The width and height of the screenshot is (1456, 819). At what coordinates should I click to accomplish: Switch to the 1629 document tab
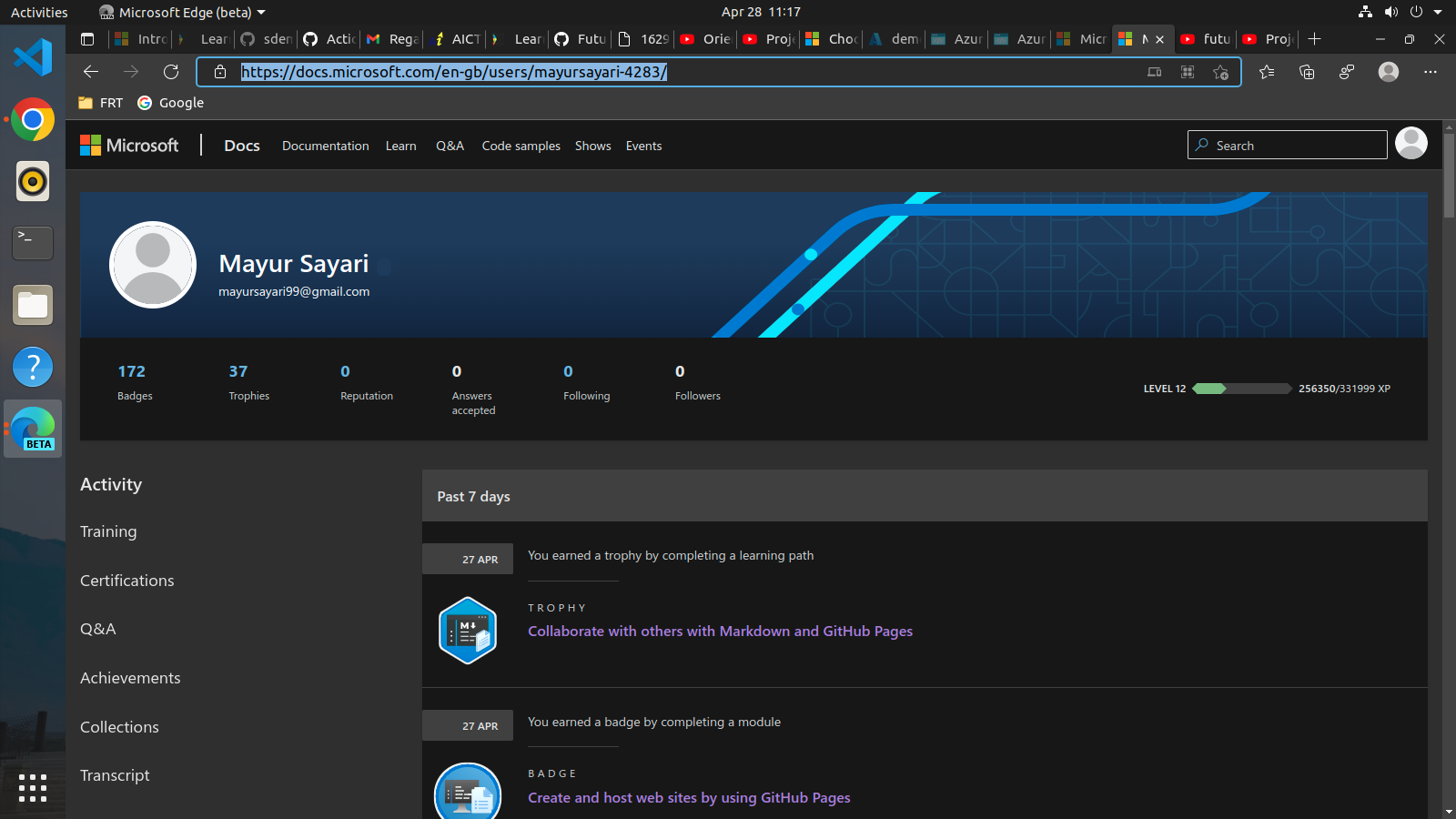tap(642, 39)
